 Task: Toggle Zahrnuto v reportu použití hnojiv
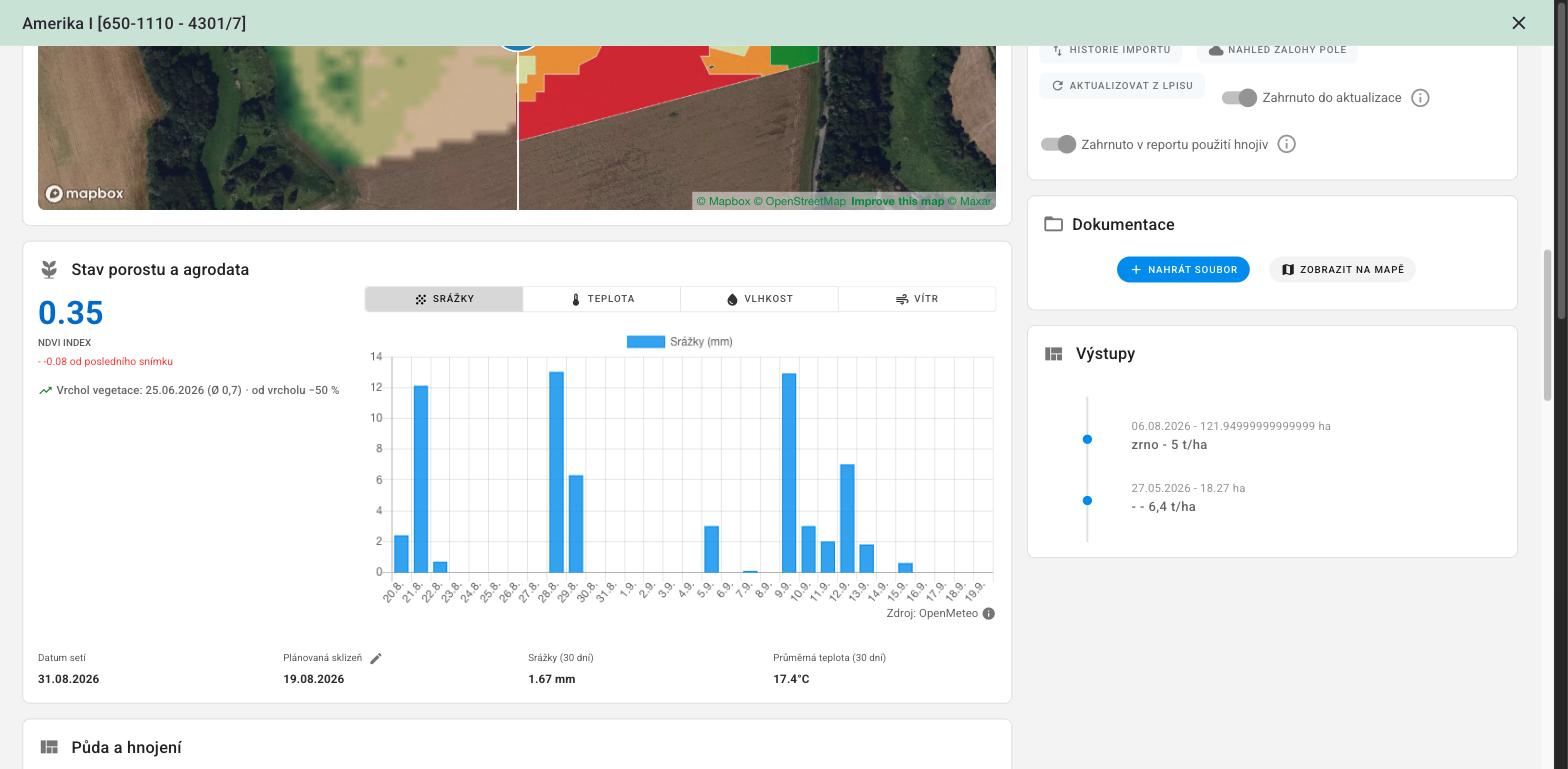[1058, 144]
